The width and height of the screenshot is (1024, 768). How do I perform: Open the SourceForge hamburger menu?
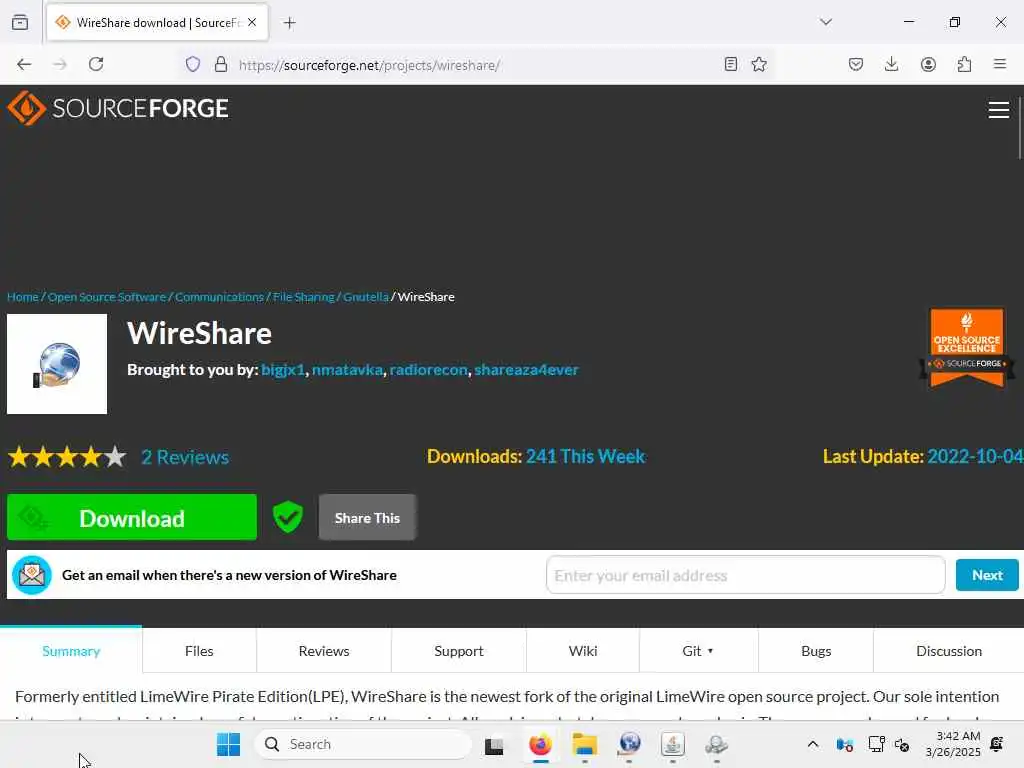[999, 110]
